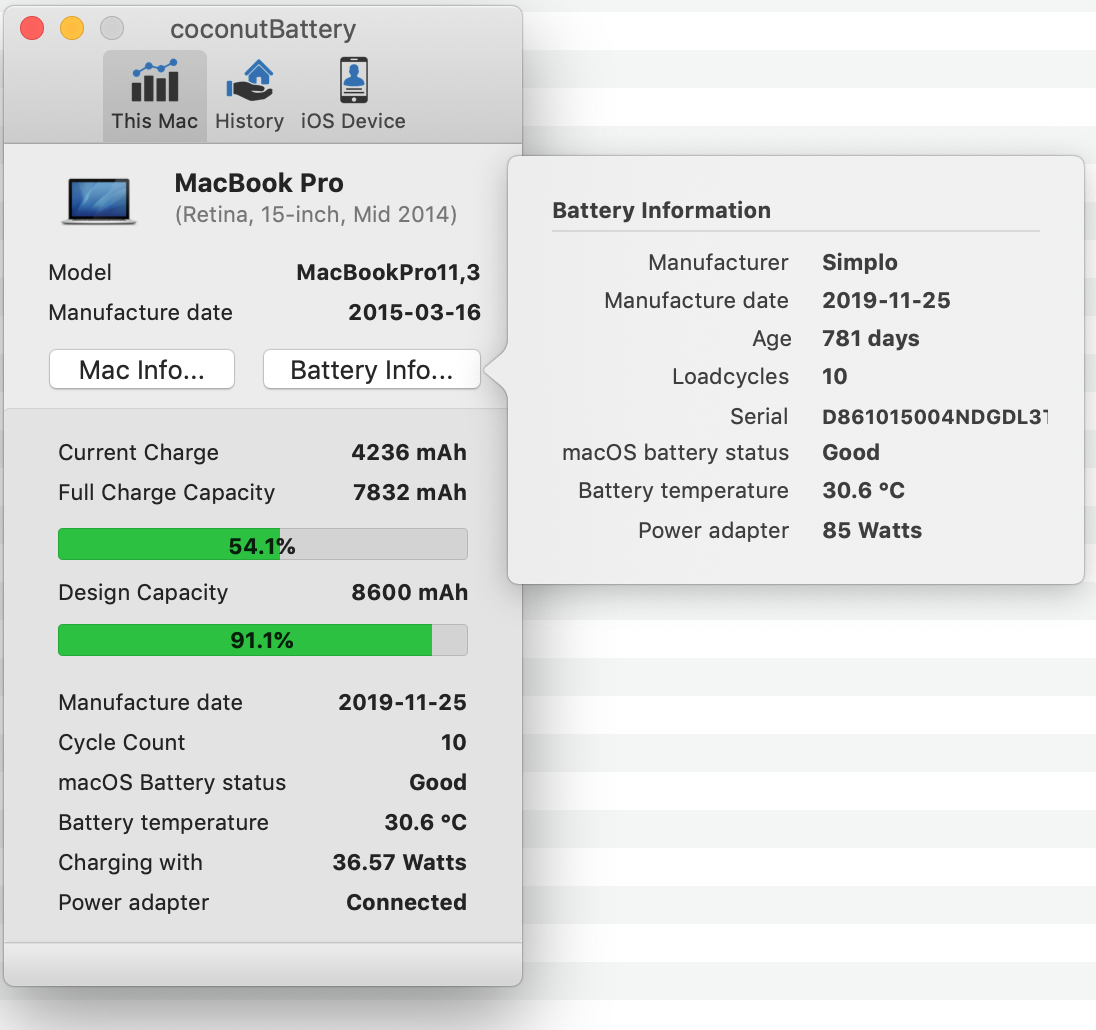Click the Loadcycles label in popover

(730, 377)
